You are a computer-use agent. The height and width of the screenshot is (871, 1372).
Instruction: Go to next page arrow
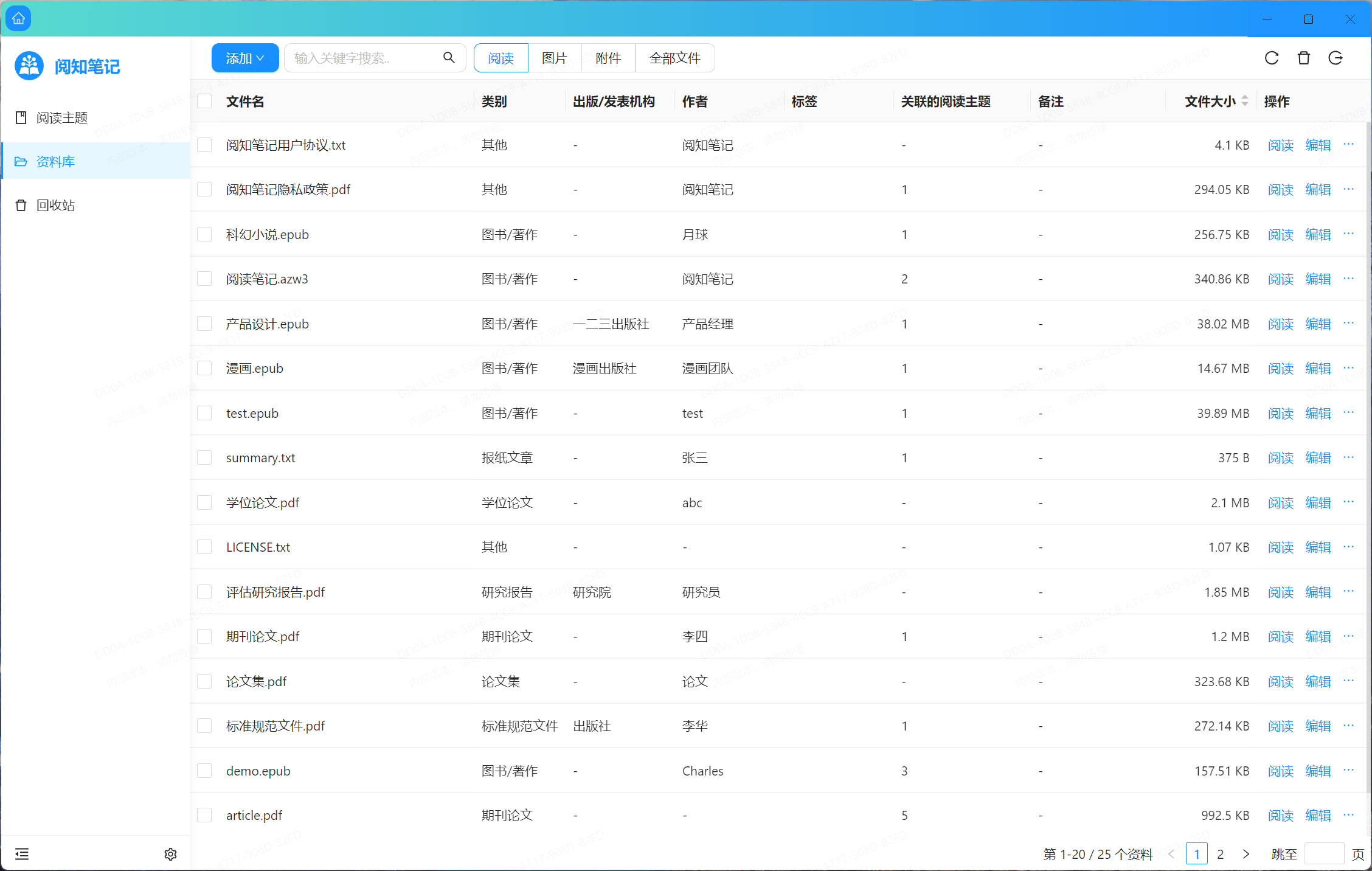(1246, 854)
